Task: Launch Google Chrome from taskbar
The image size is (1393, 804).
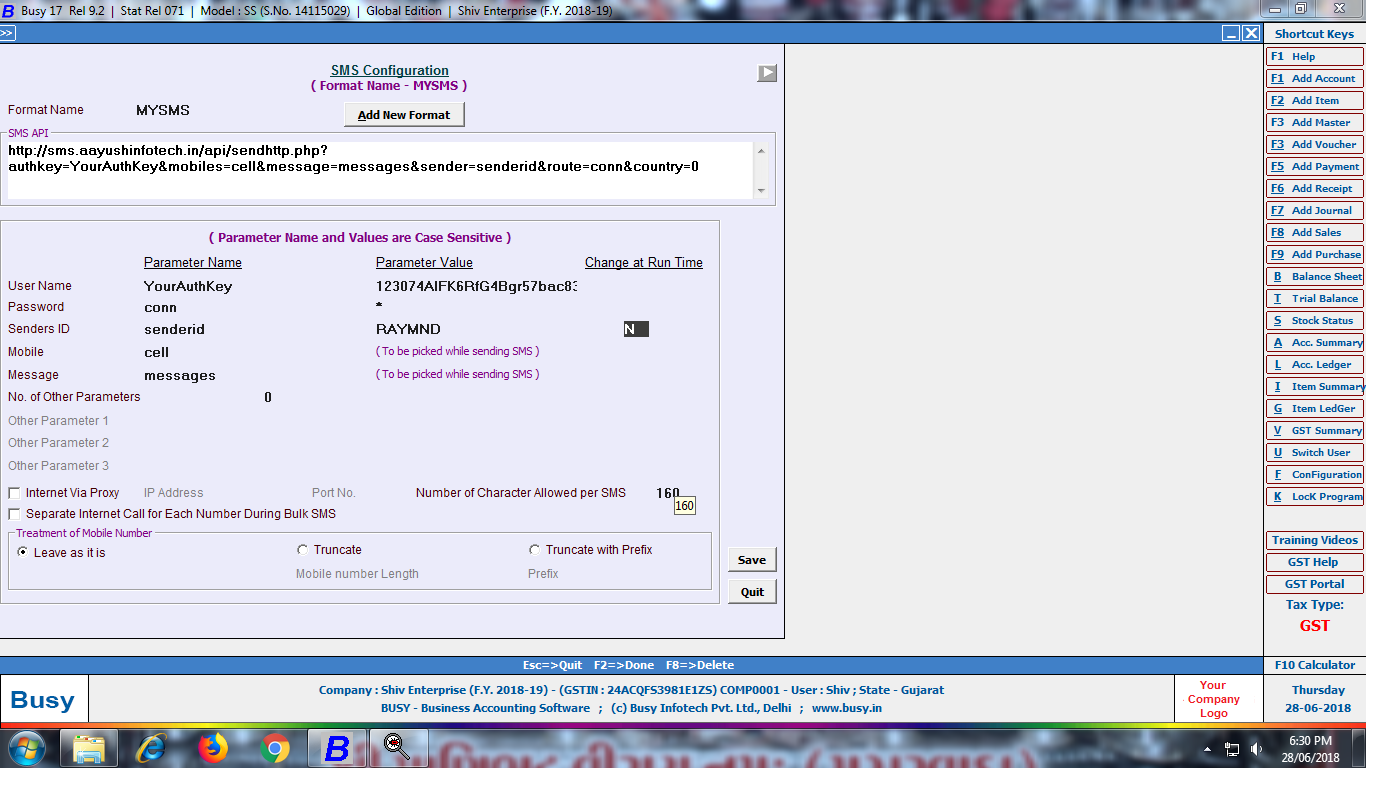Action: [275, 748]
